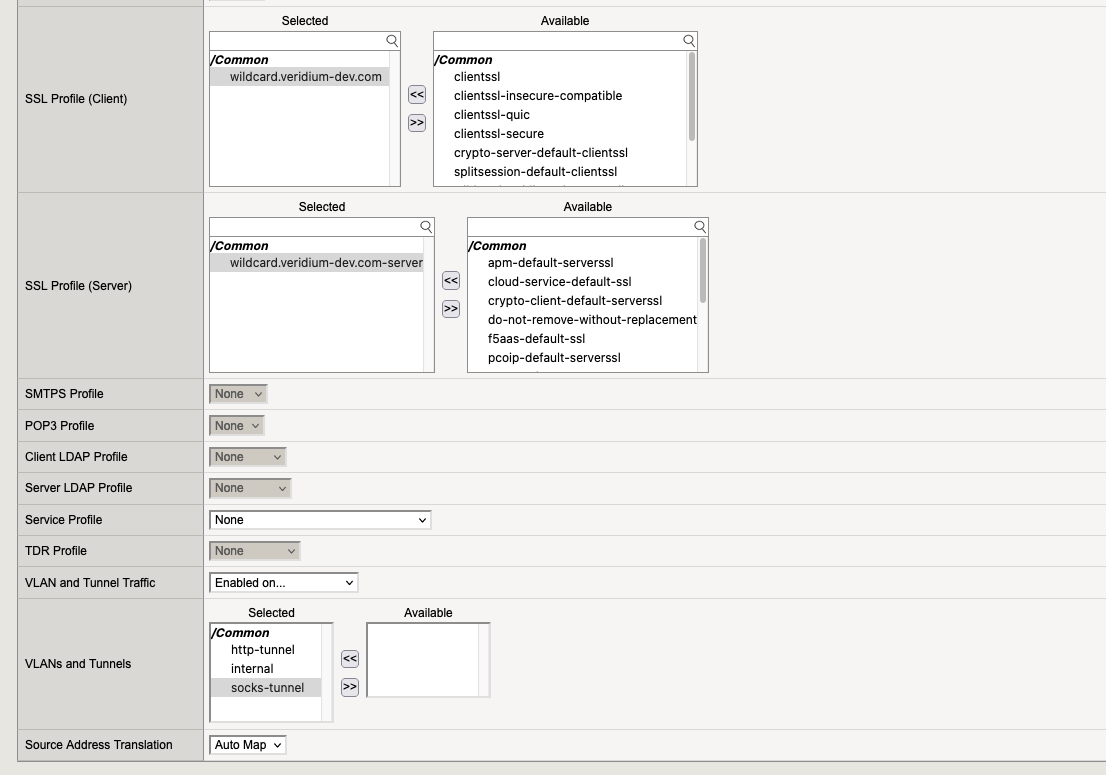Image resolution: width=1106 pixels, height=775 pixels.
Task: Select clientssl-secure in the available client profiles
Action: 498,134
